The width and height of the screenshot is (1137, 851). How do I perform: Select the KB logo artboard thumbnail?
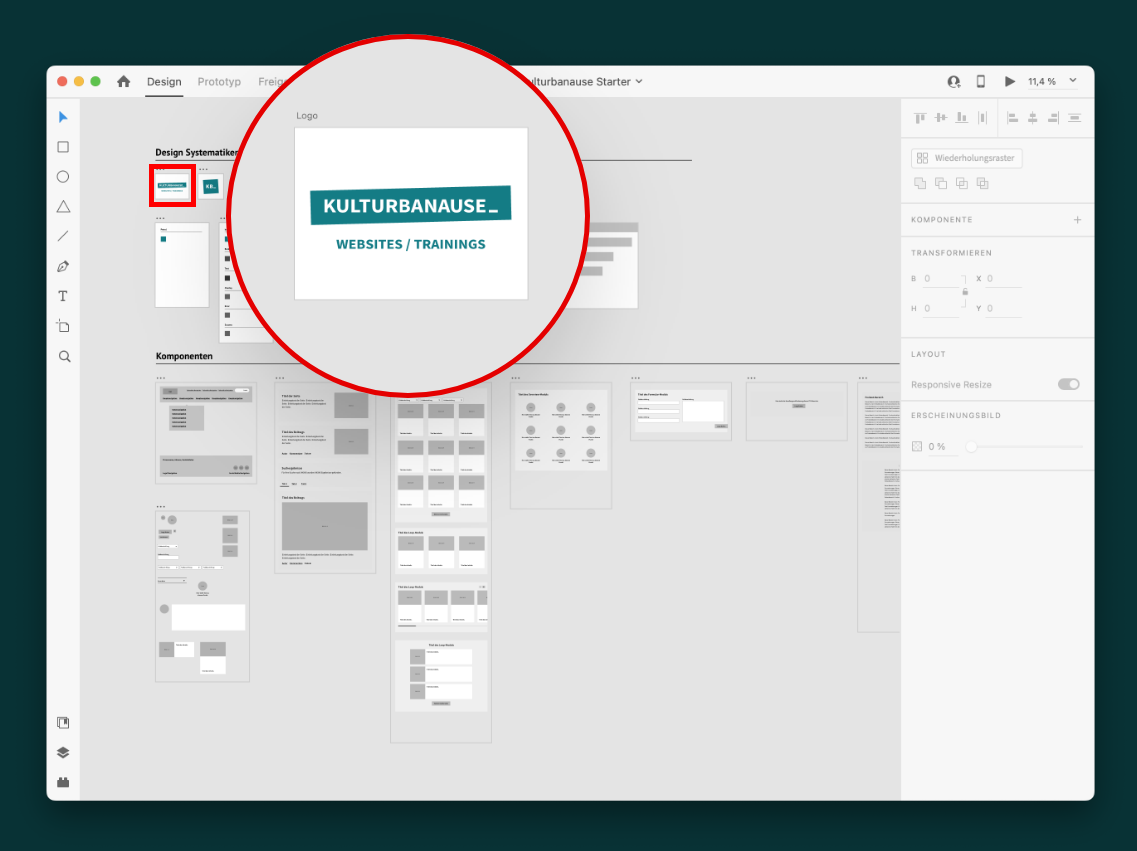(211, 187)
